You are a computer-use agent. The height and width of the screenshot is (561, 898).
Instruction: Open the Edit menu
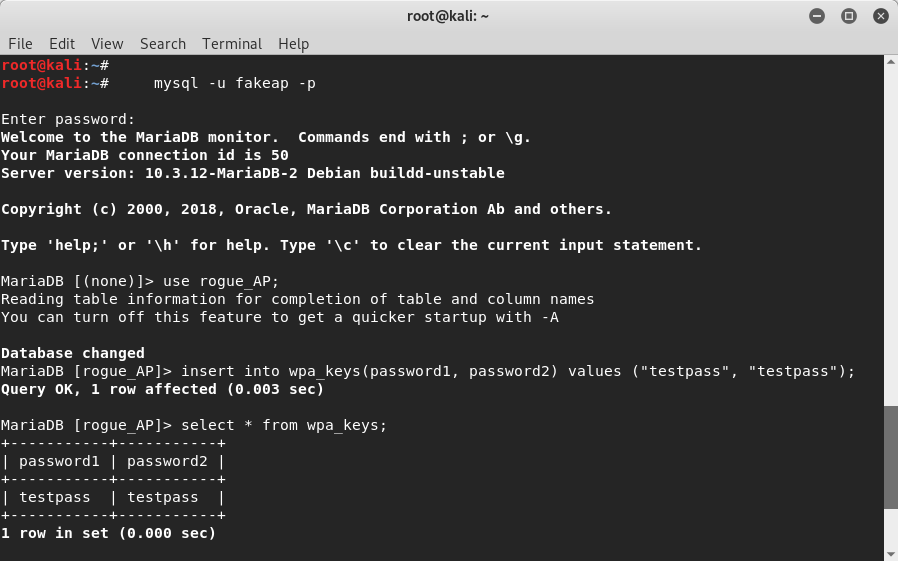tap(62, 44)
